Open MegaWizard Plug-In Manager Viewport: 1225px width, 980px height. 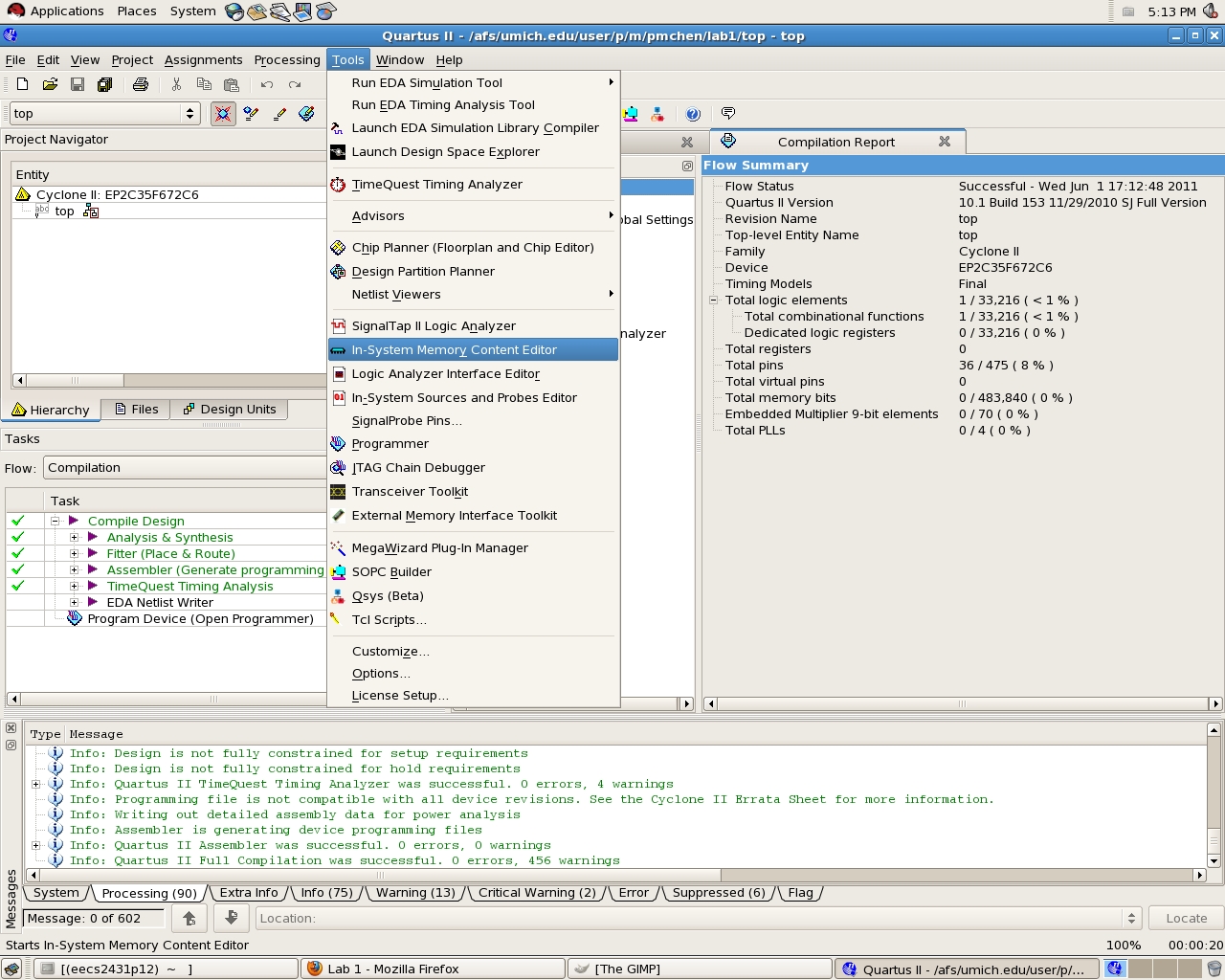pos(473,548)
